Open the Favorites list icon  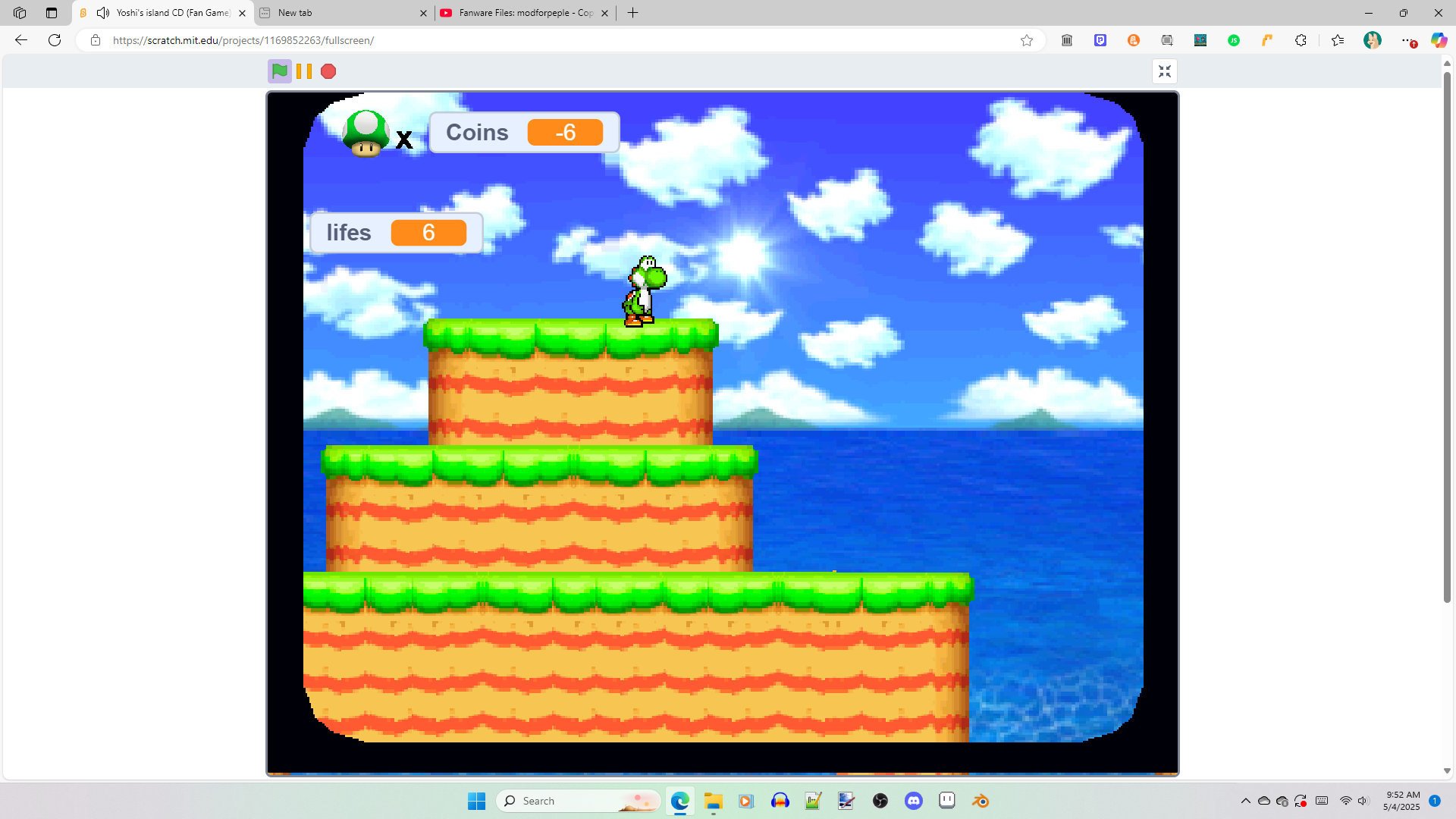point(1338,40)
